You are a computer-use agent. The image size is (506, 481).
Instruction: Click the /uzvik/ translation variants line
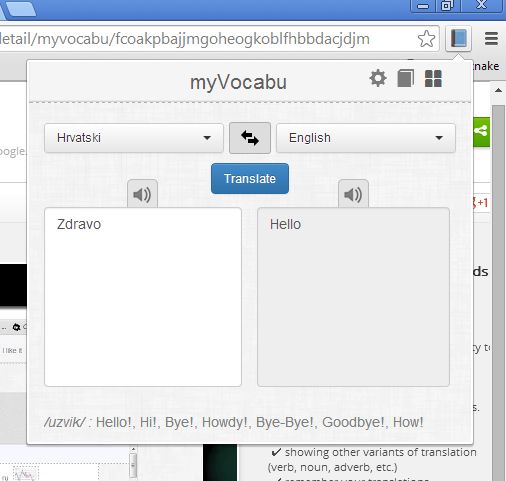click(x=233, y=422)
